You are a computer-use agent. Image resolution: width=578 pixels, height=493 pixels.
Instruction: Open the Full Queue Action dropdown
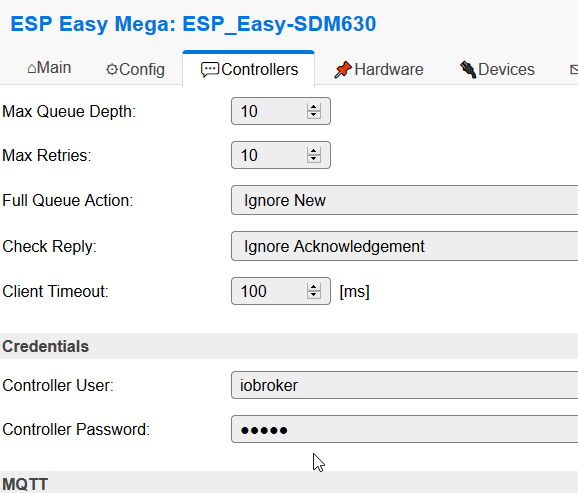click(404, 200)
